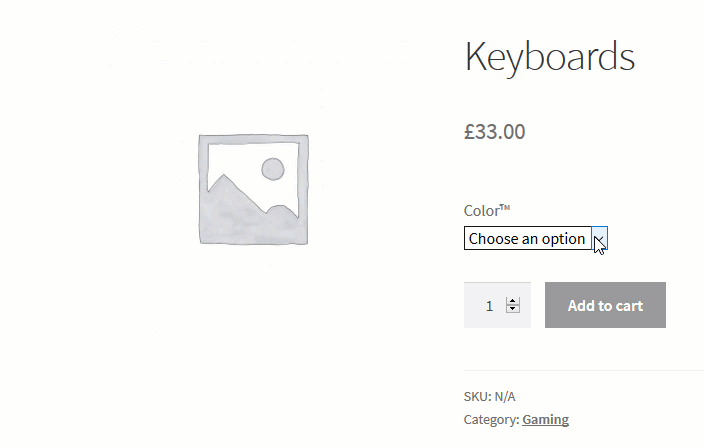Click the SKU label text
Screen dimensions: 704x448
coord(478,396)
